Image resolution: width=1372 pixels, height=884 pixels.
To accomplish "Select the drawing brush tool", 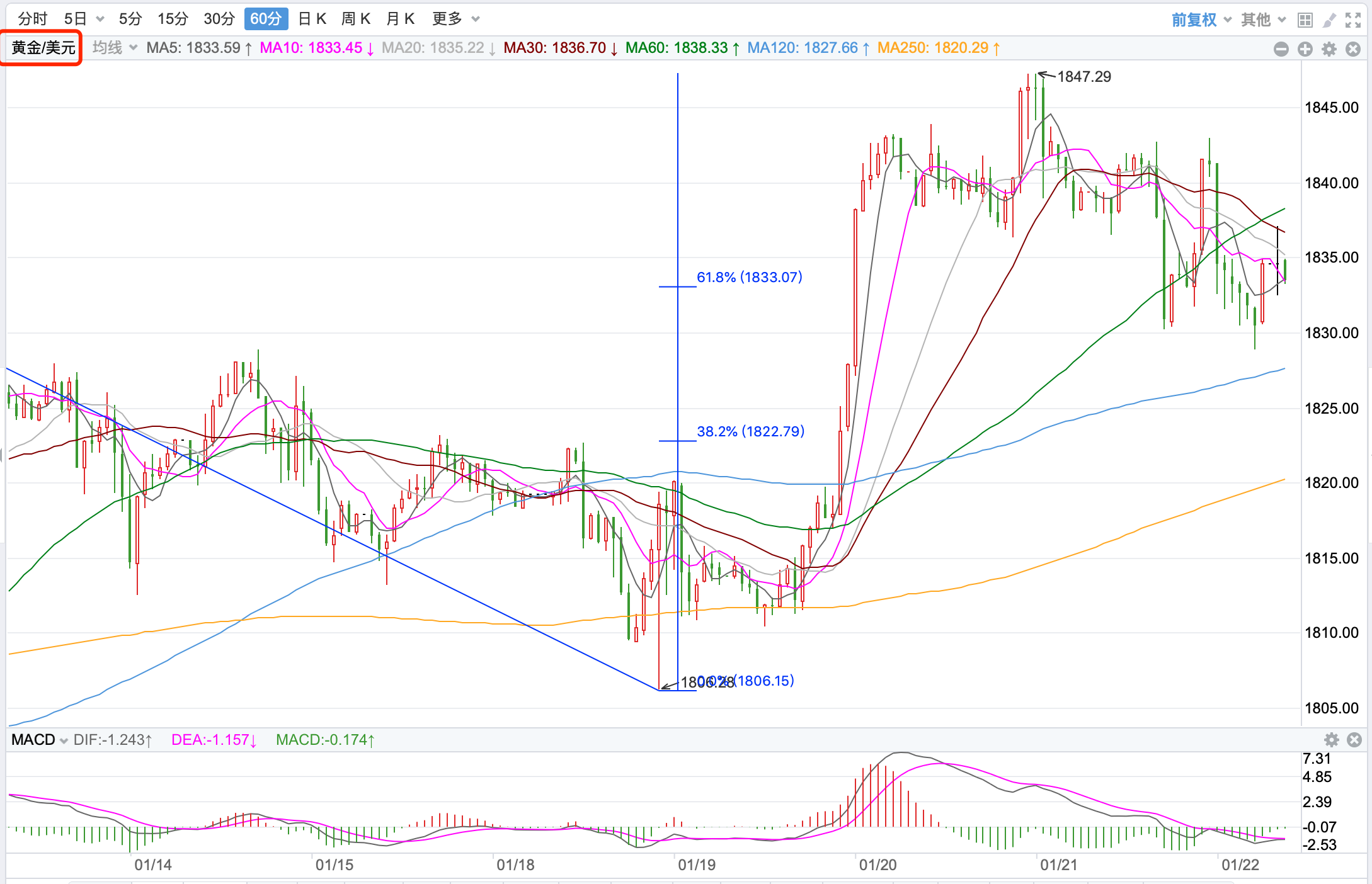I will [x=1329, y=20].
